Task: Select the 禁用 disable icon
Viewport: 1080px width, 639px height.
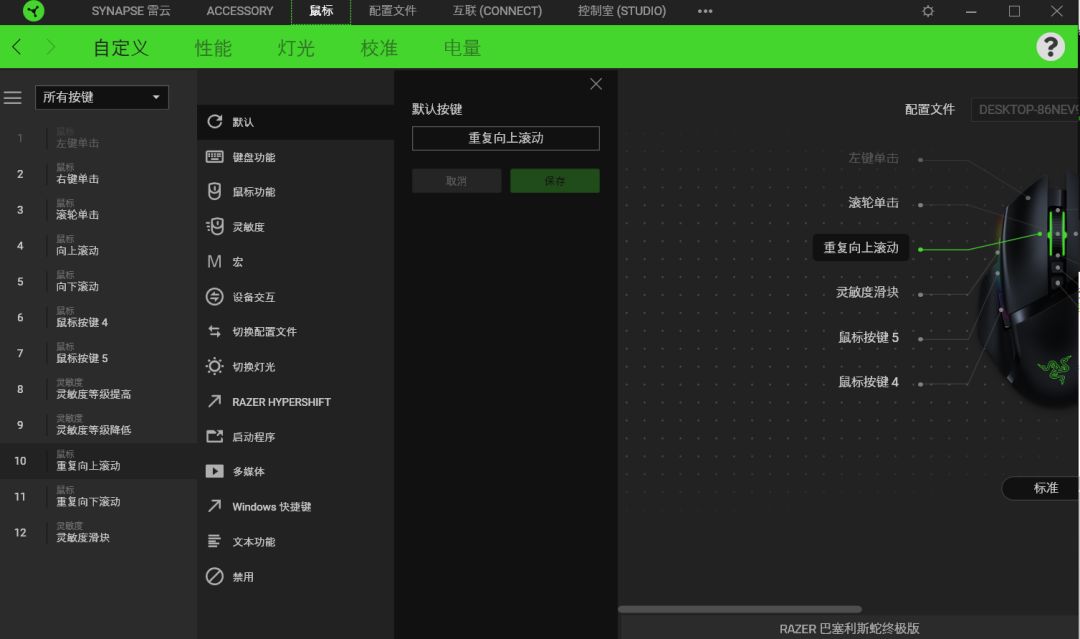Action: tap(214, 576)
